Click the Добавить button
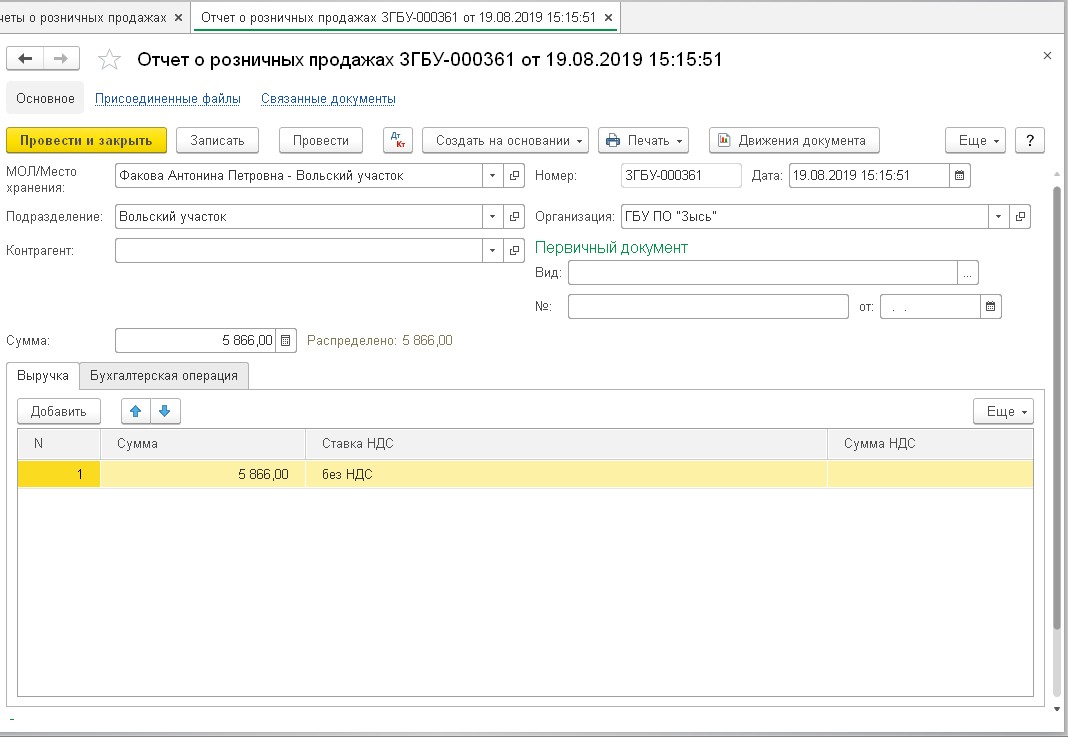Viewport: 1068px width, 737px height. [59, 411]
